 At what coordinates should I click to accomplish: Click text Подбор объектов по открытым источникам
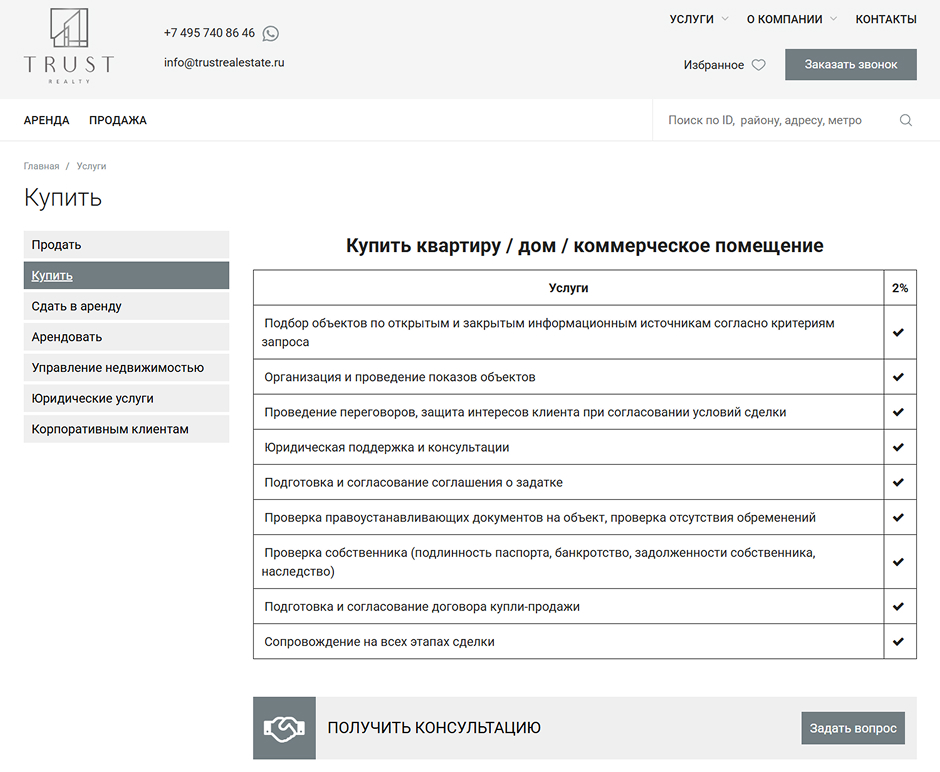point(548,332)
